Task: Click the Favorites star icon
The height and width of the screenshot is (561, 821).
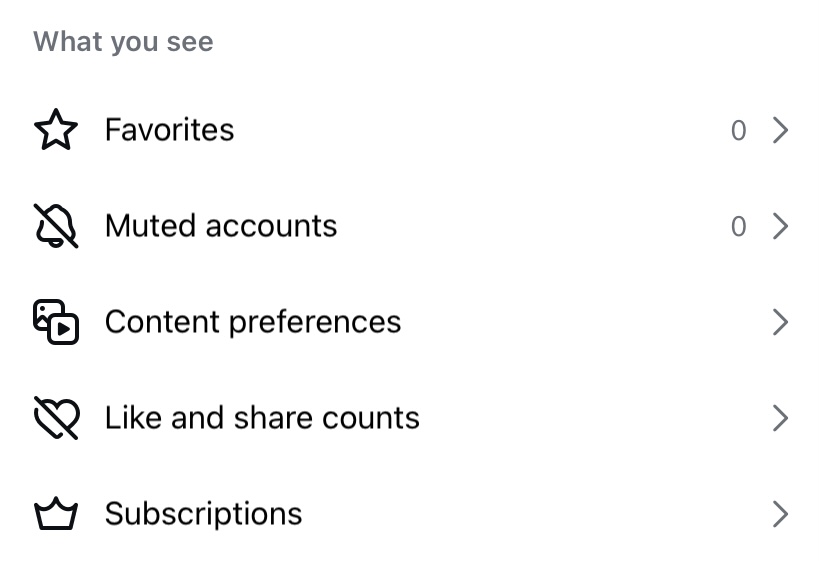Action: pos(56,130)
